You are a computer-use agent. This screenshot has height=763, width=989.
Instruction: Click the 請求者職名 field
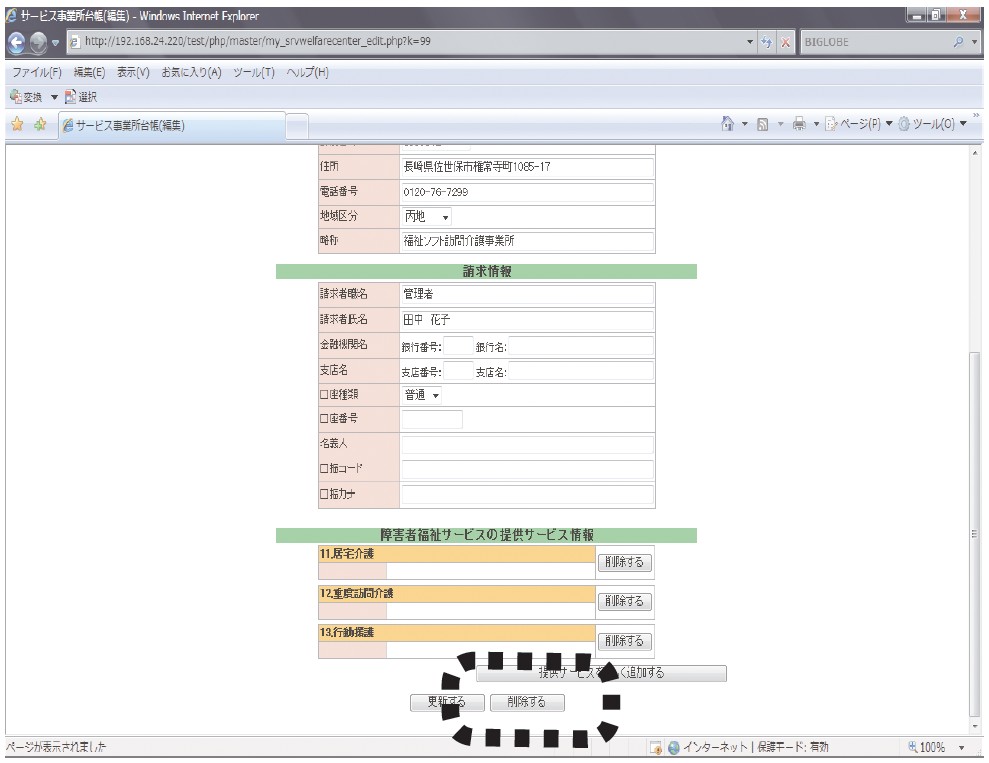pyautogui.click(x=527, y=294)
